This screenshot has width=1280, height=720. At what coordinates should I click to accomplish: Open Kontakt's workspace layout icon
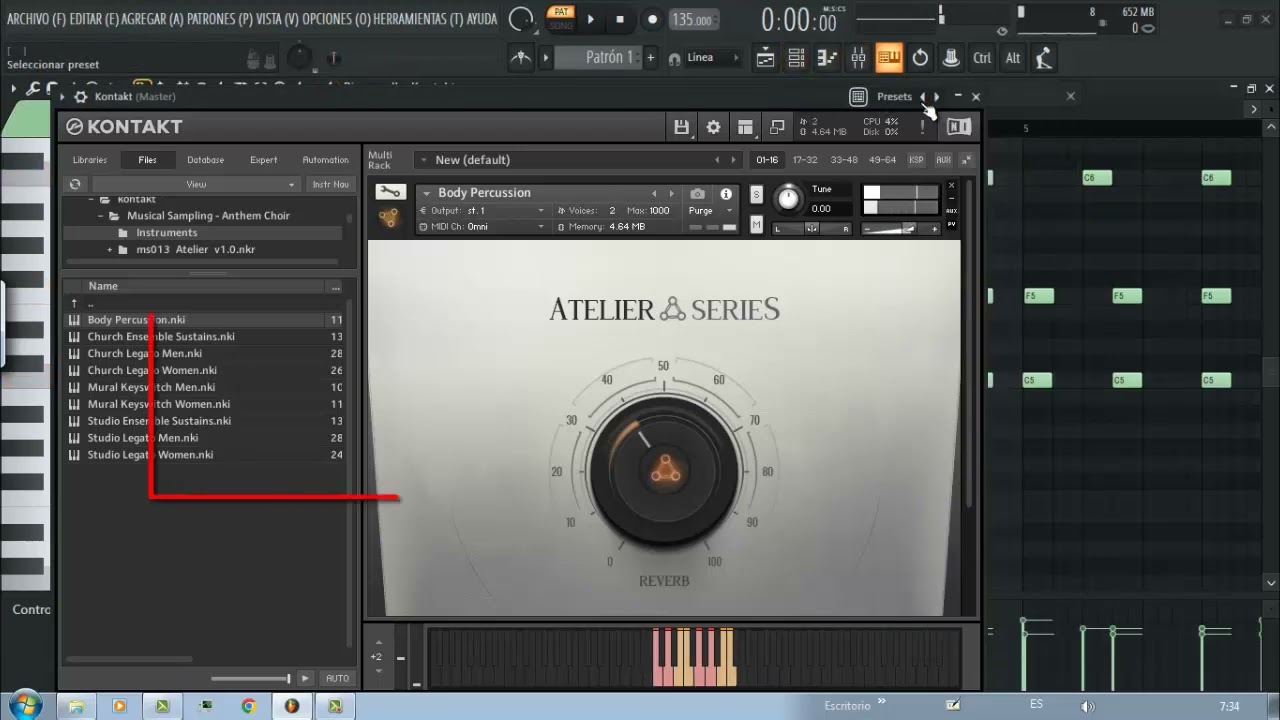(x=745, y=127)
